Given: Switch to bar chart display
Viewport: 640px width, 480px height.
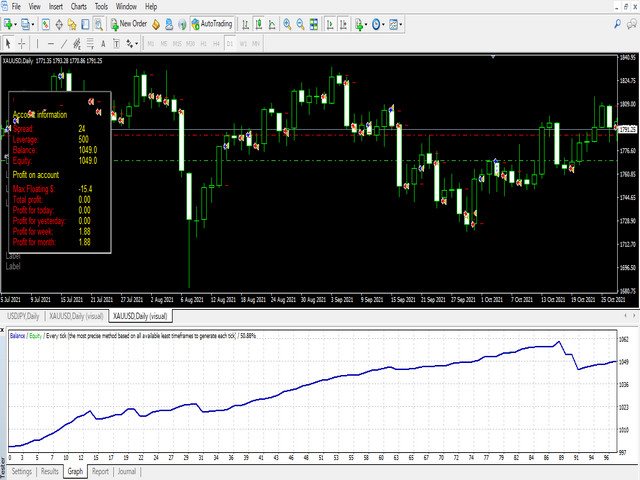Looking at the screenshot, I should click(x=245, y=24).
